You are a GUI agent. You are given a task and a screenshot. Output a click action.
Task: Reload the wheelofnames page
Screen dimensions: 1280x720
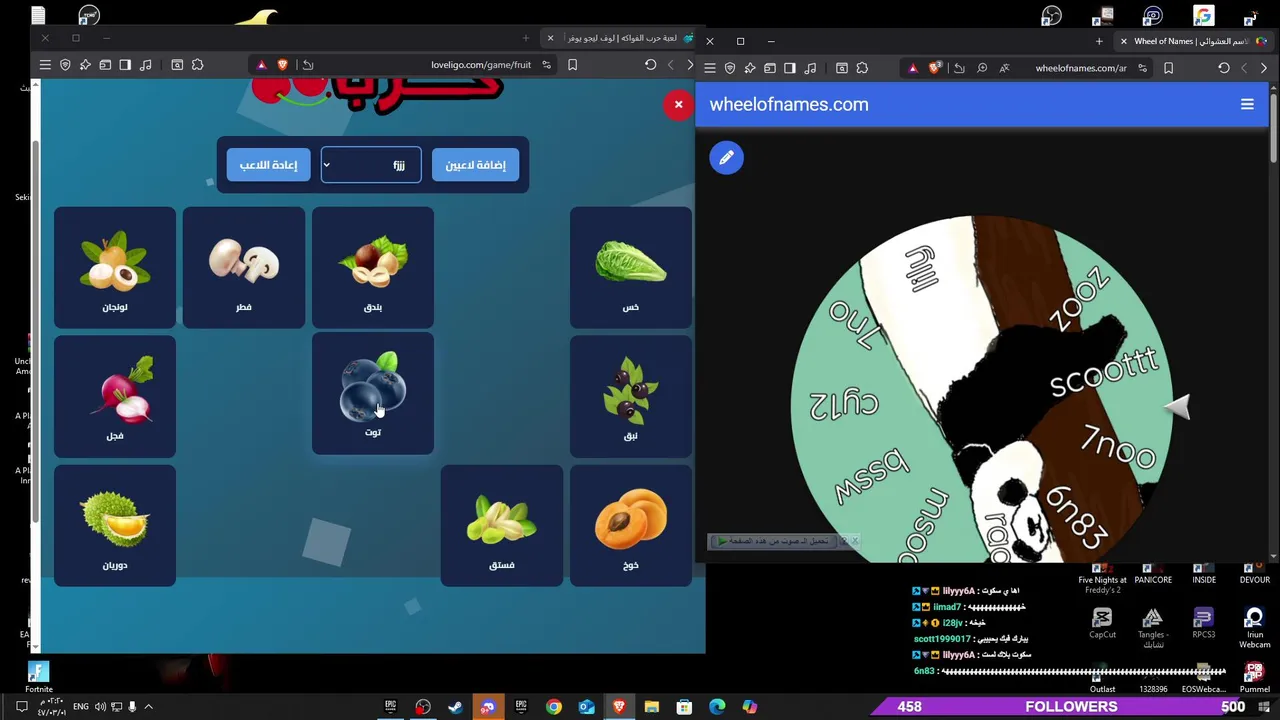1224,68
